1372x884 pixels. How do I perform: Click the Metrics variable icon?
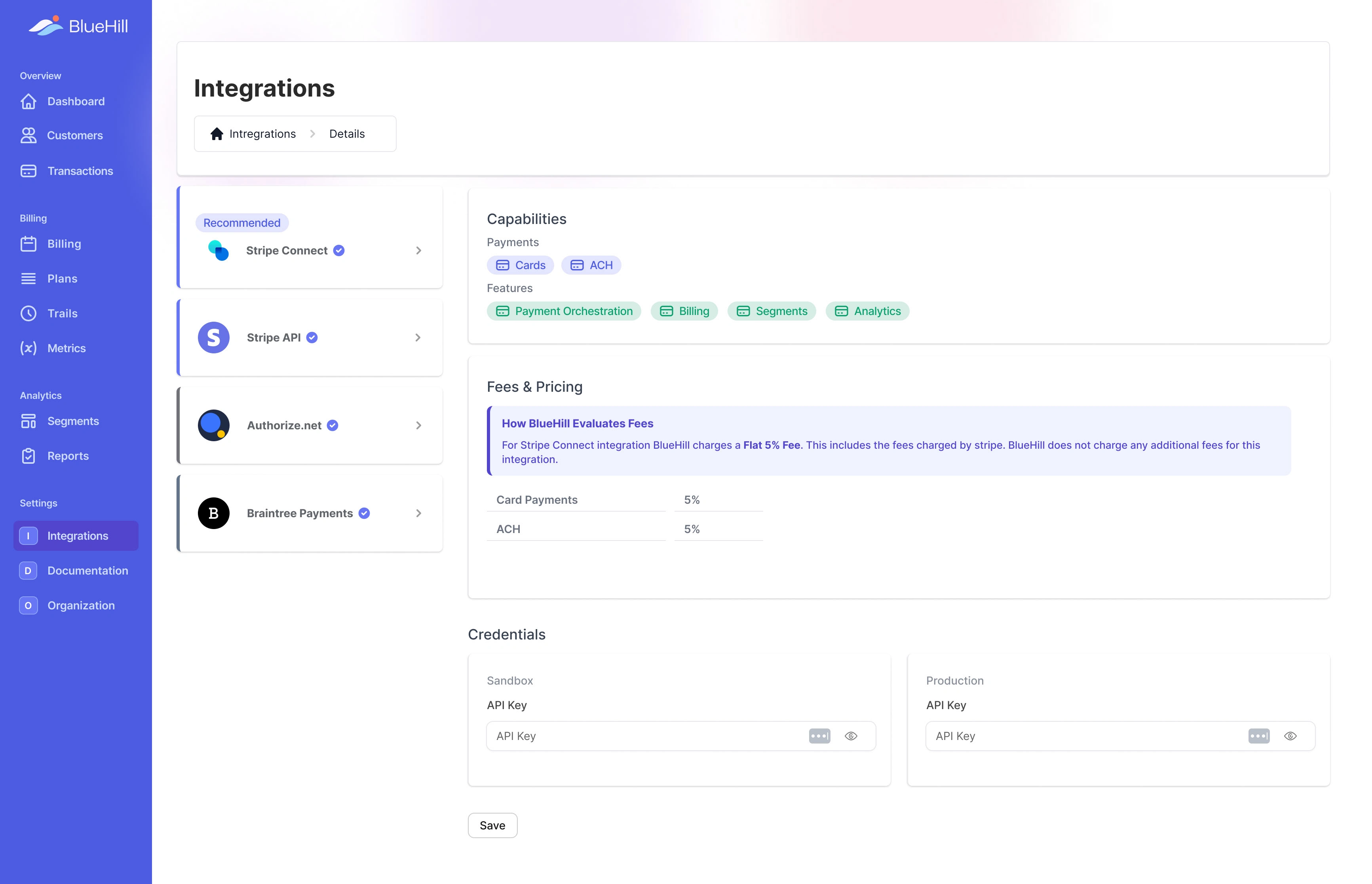tap(28, 349)
